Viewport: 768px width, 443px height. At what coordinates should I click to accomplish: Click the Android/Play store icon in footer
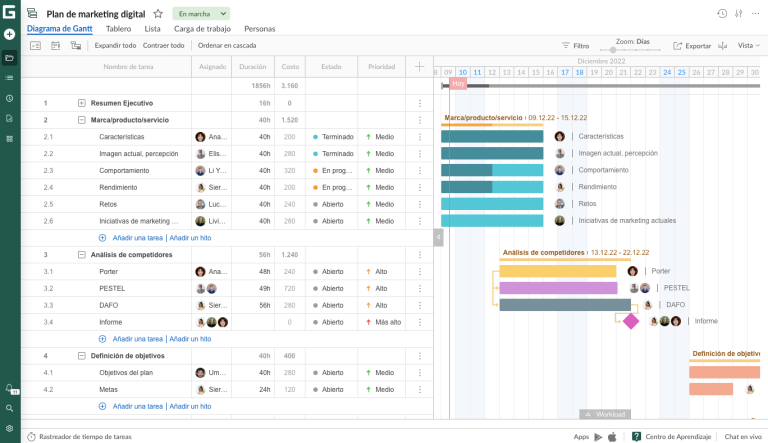click(x=598, y=437)
